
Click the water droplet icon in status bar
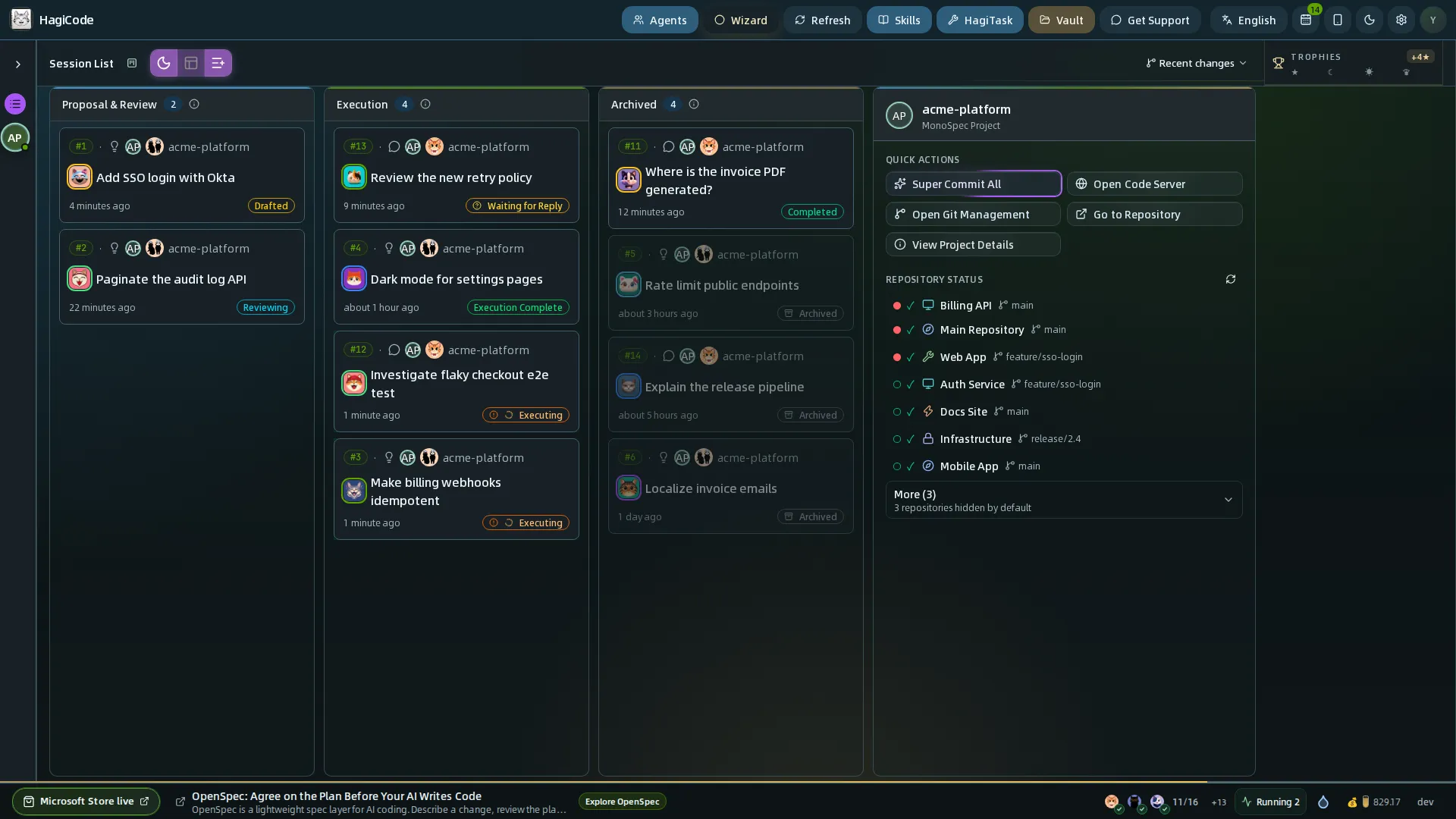pos(1323,802)
